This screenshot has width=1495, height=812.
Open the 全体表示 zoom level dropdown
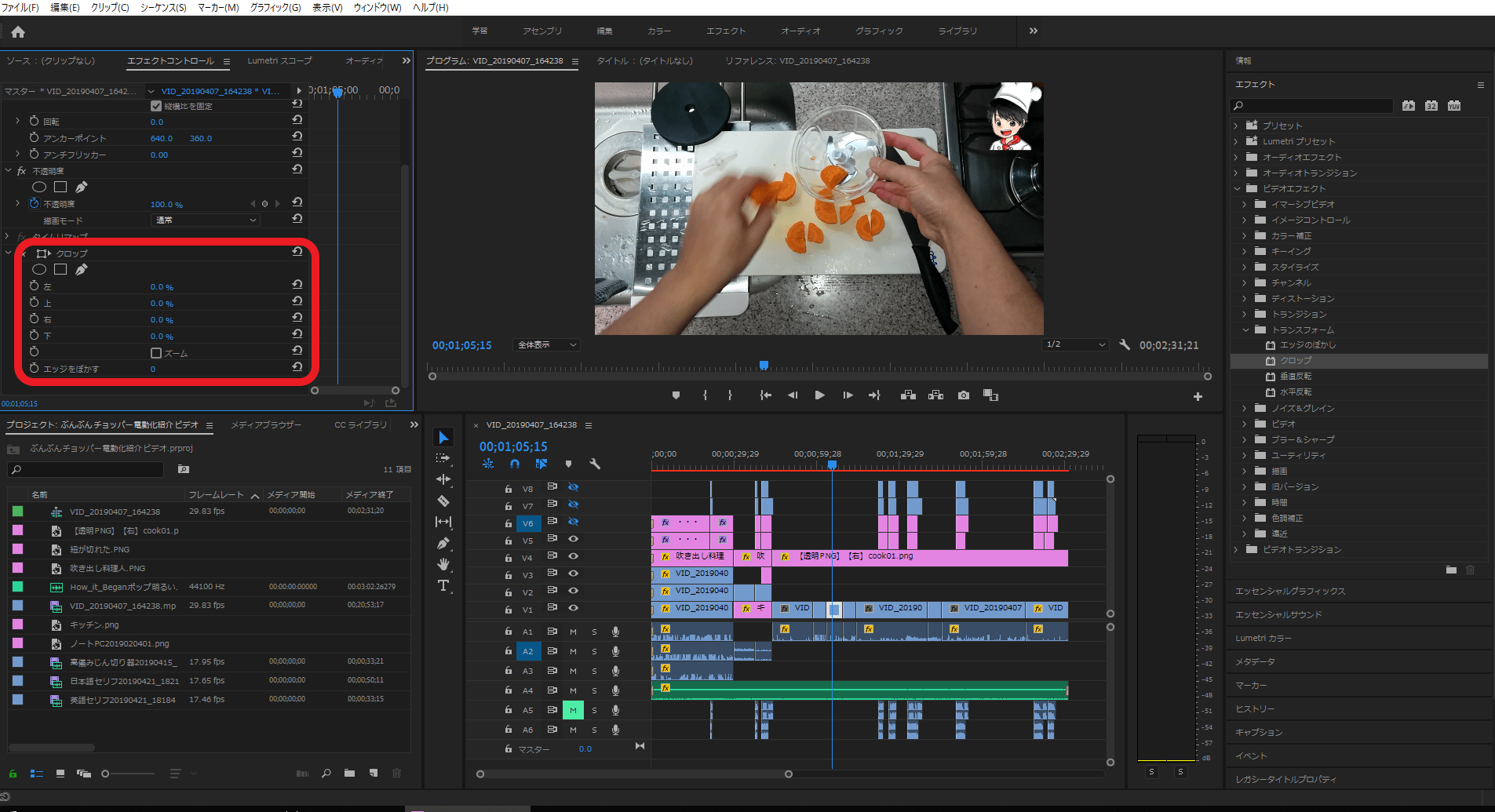(x=546, y=345)
